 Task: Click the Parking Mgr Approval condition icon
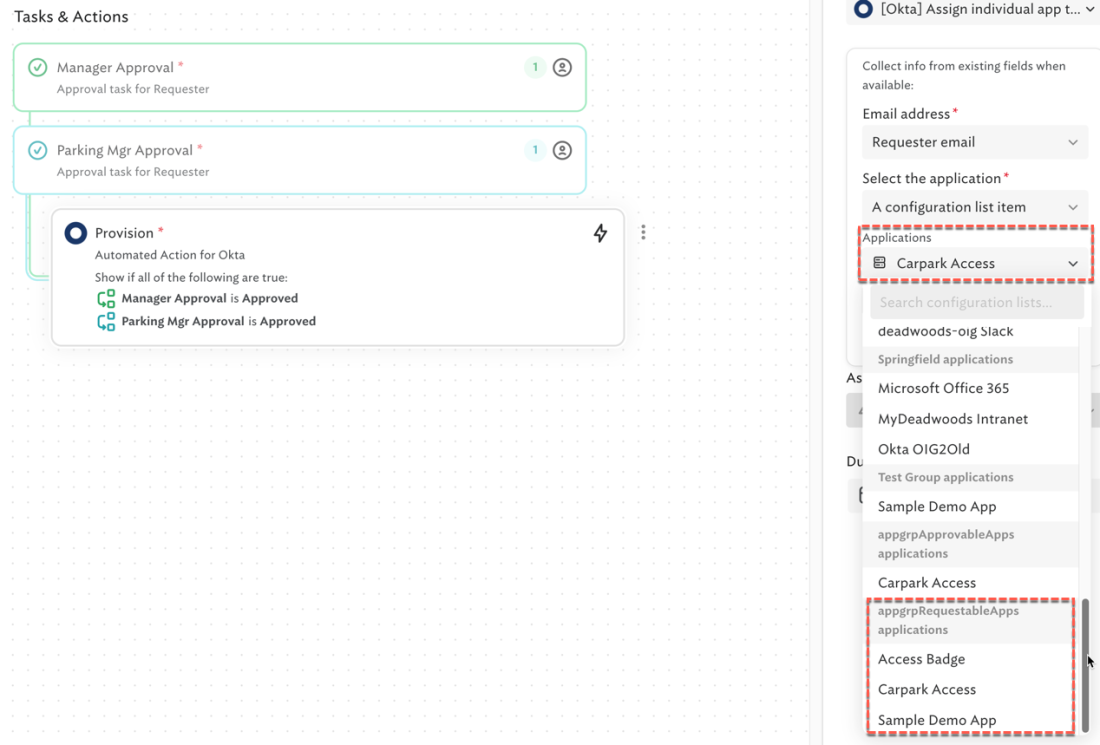tap(106, 322)
